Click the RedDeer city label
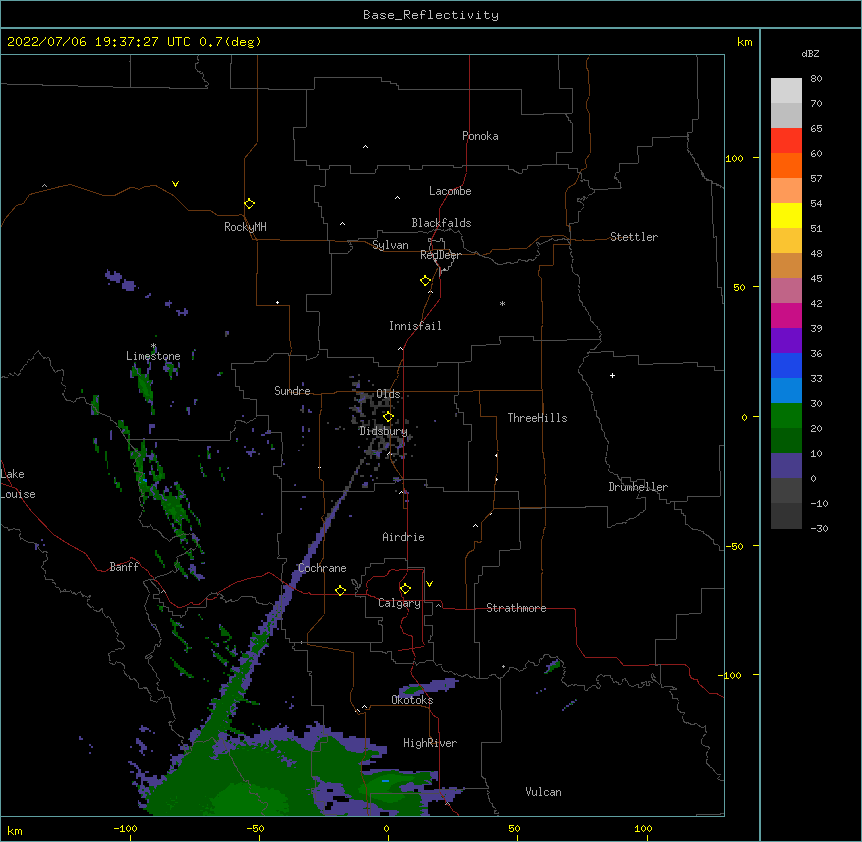 440,255
